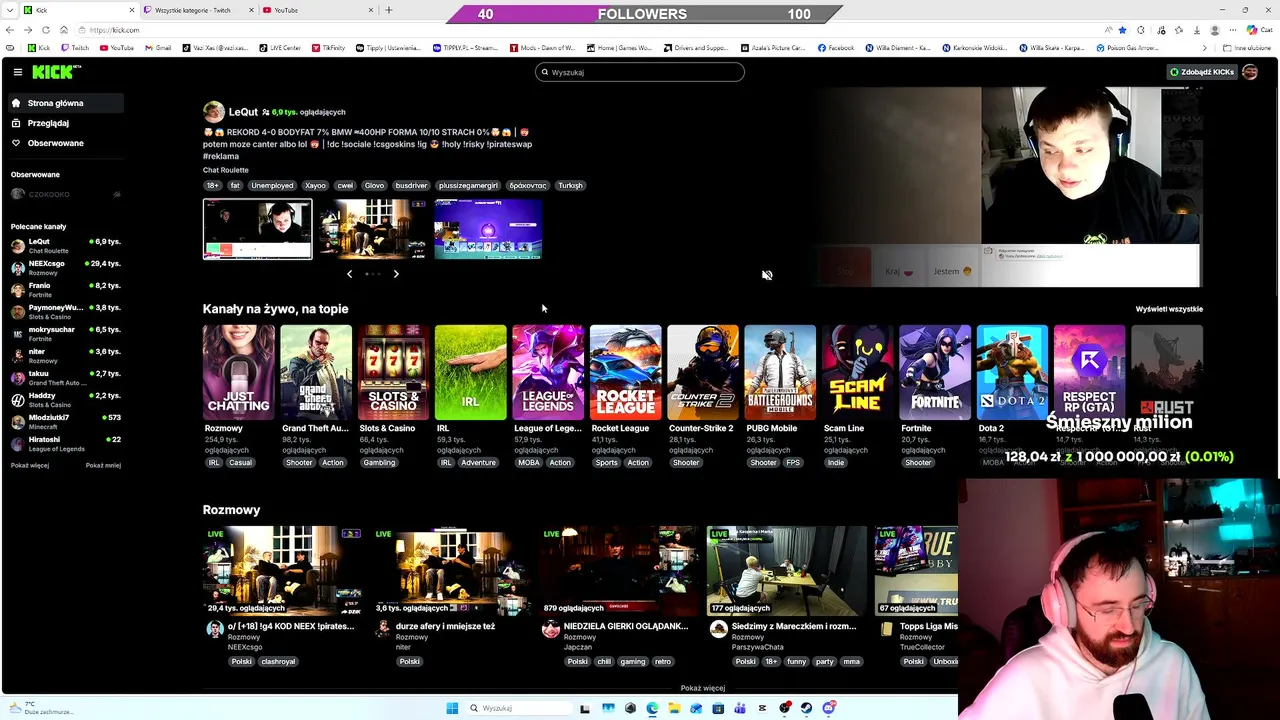The height and width of the screenshot is (720, 1280).
Task: Expand sidebar list with Pokaż więcej
Action: point(30,465)
